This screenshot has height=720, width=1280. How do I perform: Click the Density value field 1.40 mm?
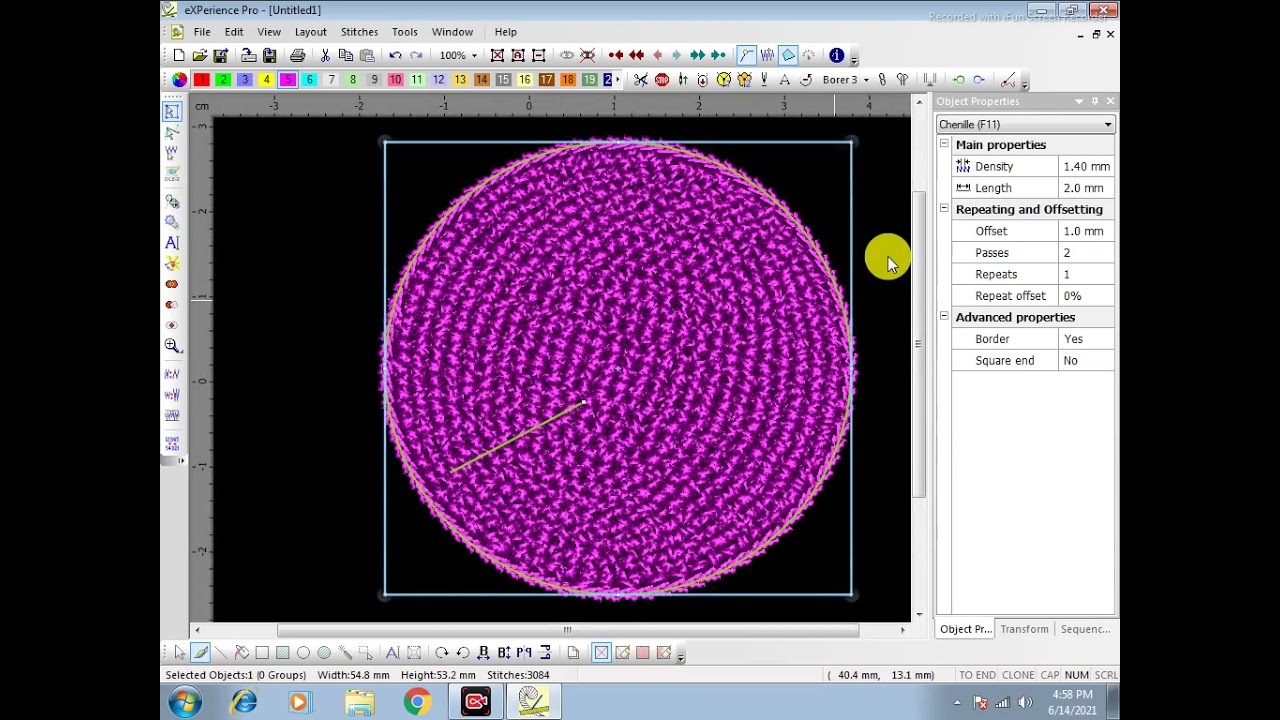pos(1086,167)
